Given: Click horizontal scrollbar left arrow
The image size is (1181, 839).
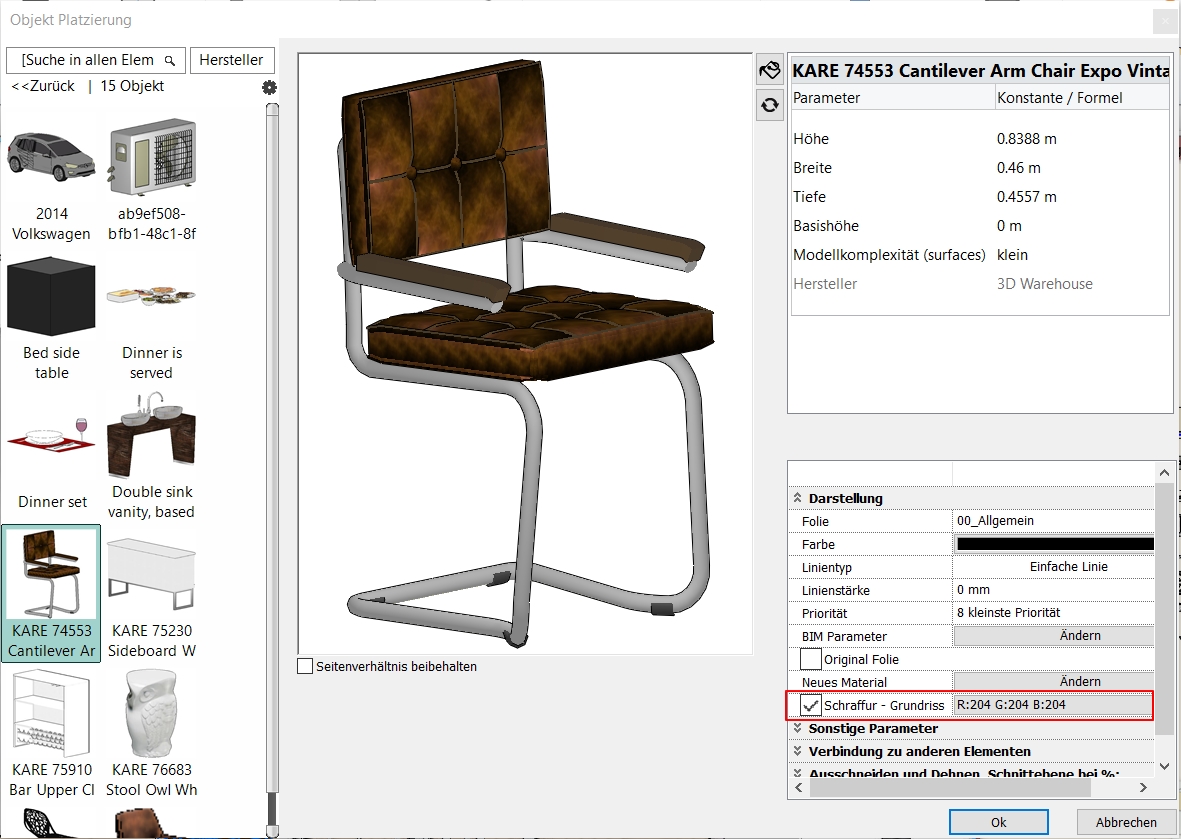Looking at the screenshot, I should pos(798,788).
